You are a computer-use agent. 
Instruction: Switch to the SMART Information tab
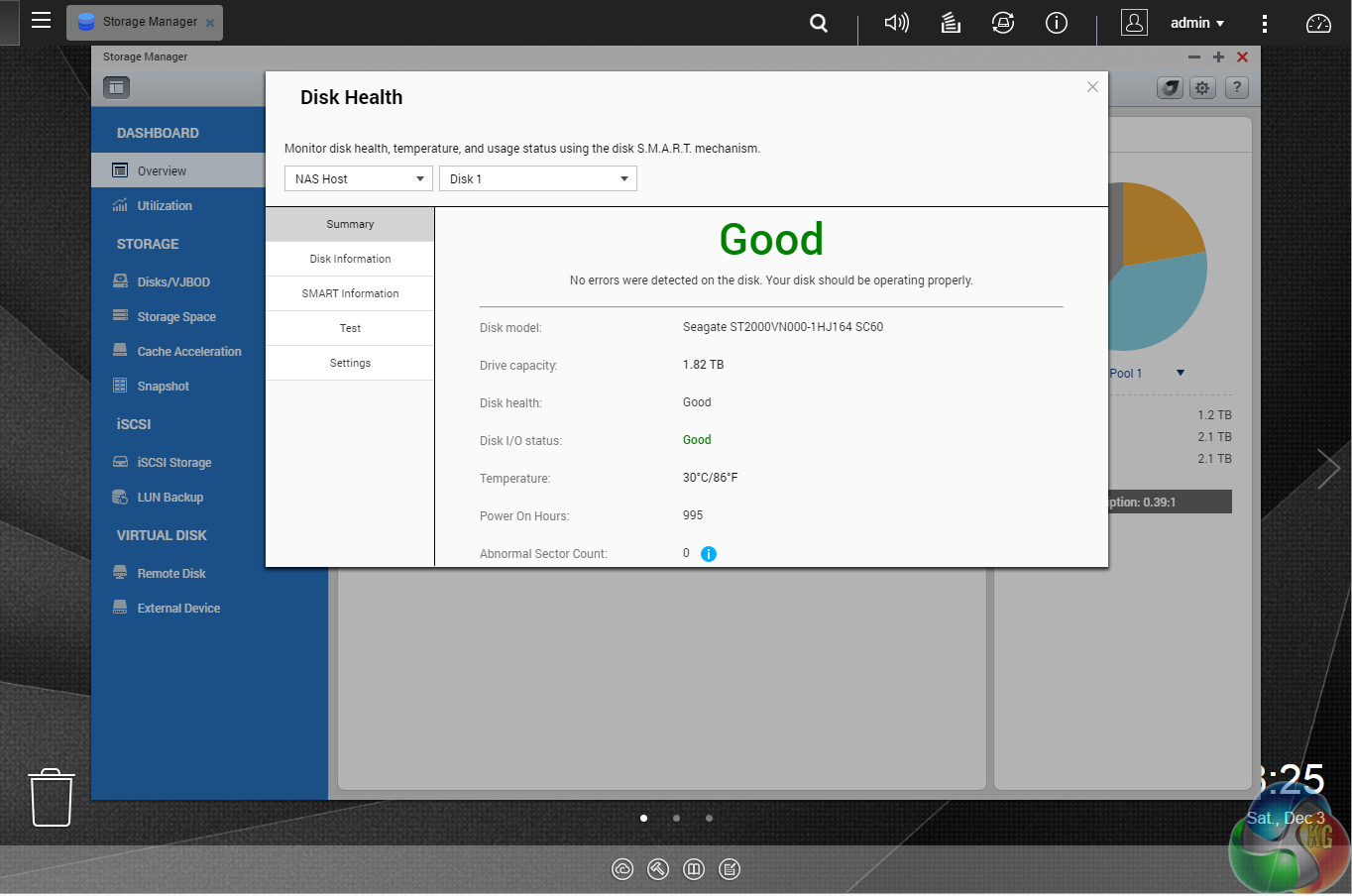tap(350, 293)
